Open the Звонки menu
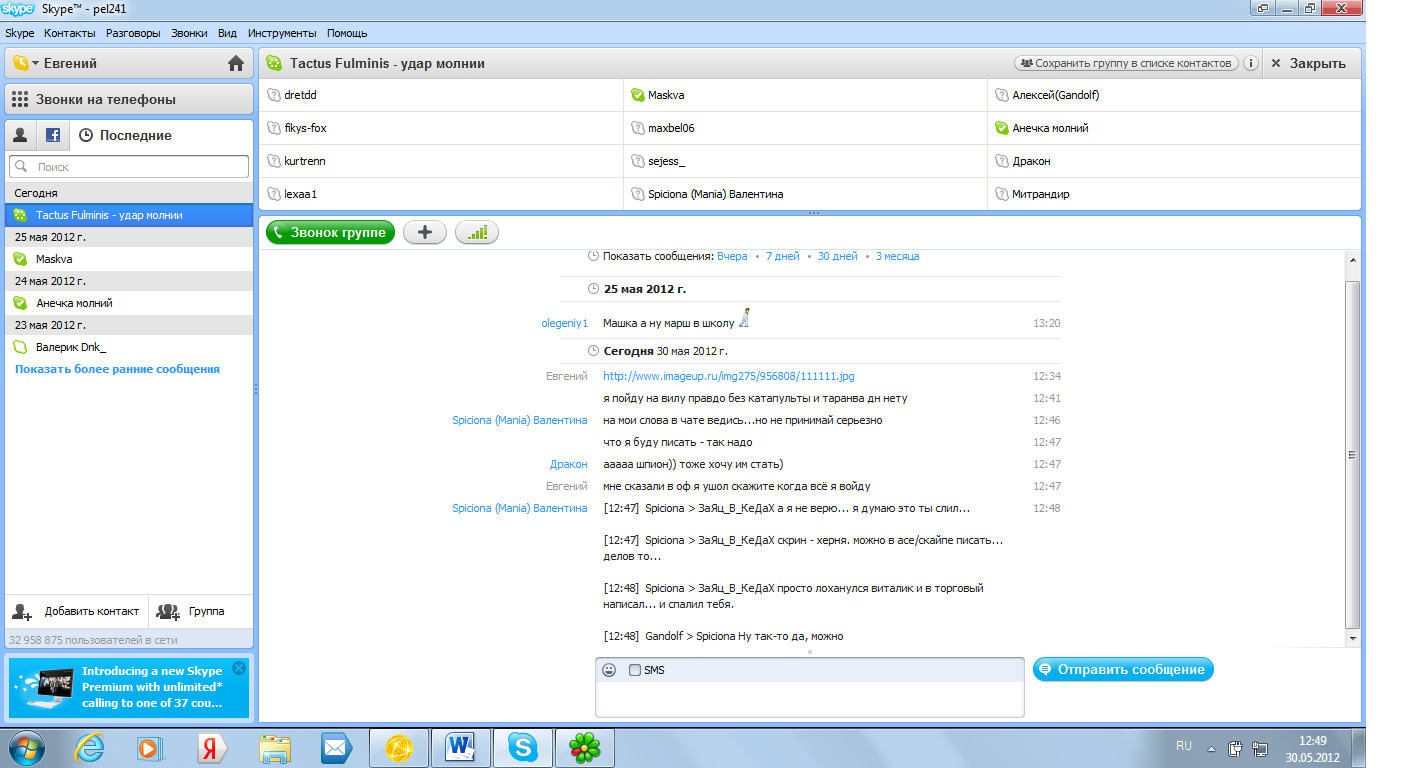This screenshot has height=768, width=1404. (189, 33)
